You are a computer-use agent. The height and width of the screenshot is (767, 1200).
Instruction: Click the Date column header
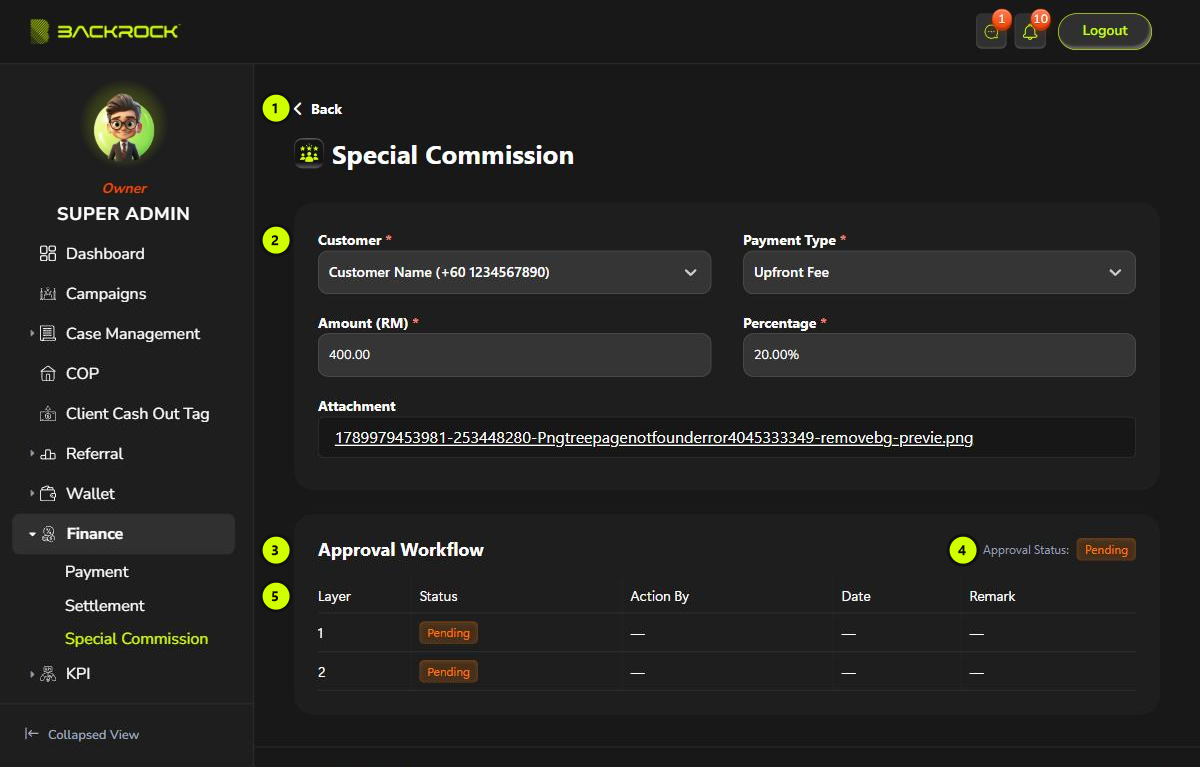[x=856, y=596]
